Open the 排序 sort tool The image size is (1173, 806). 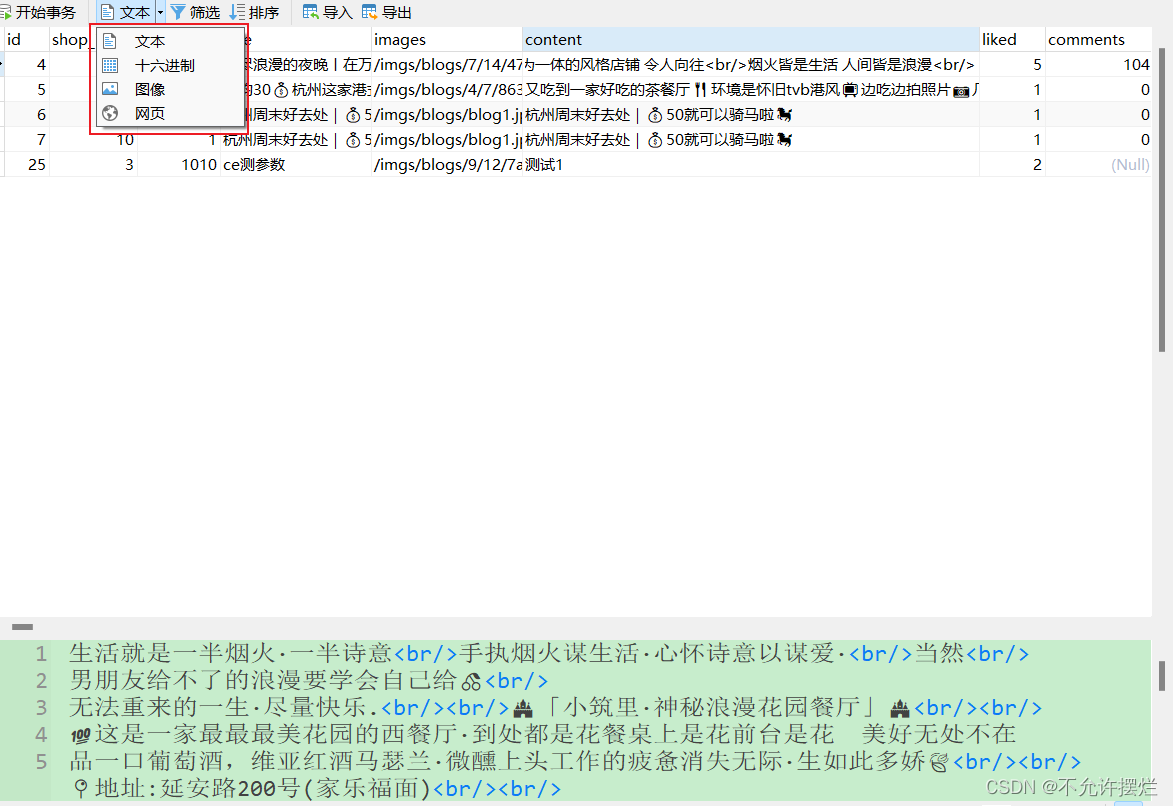254,12
